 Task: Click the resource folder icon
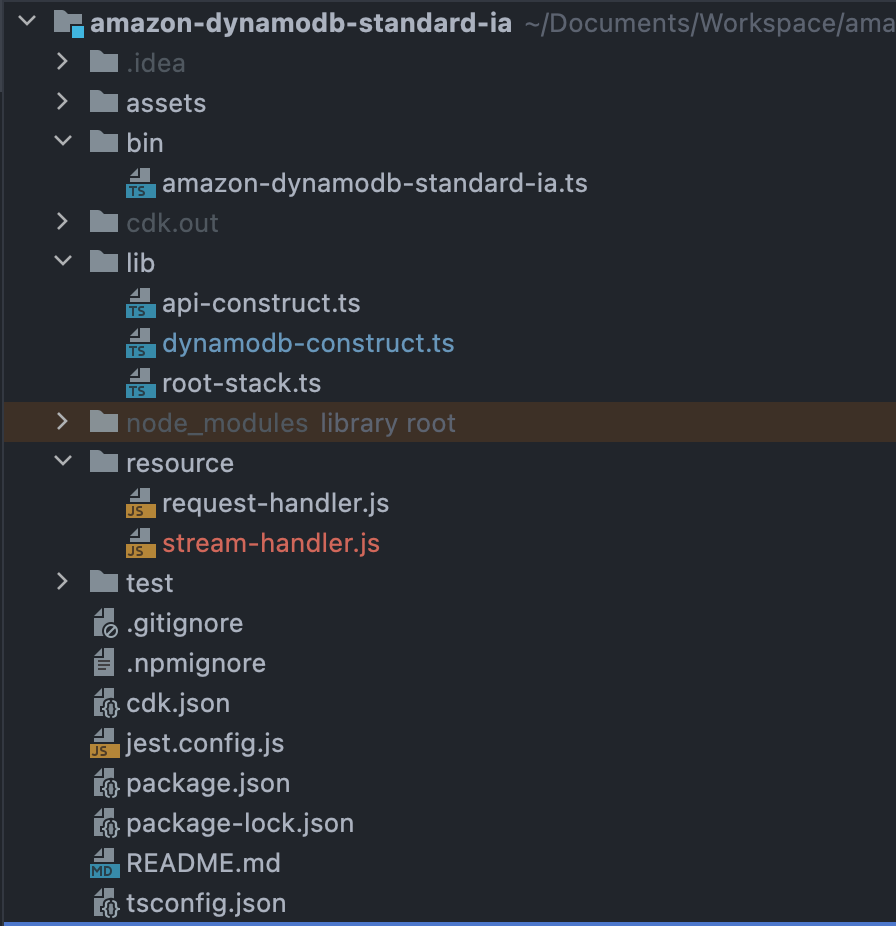pyautogui.click(x=104, y=462)
